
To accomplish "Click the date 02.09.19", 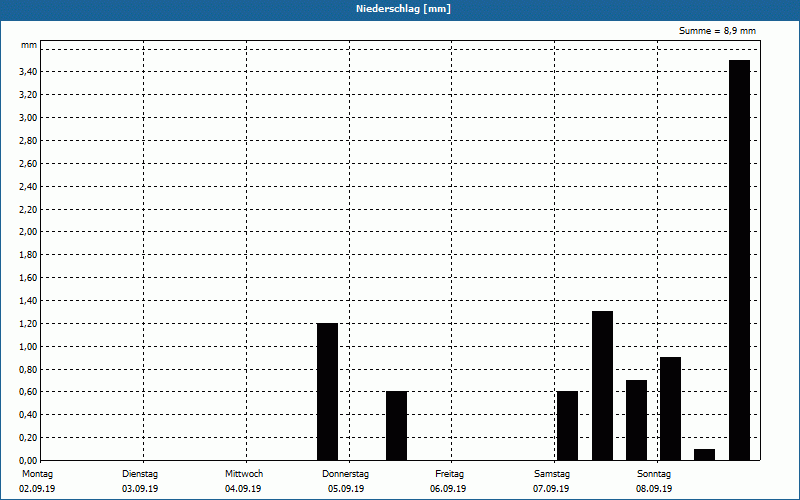I will (37, 489).
